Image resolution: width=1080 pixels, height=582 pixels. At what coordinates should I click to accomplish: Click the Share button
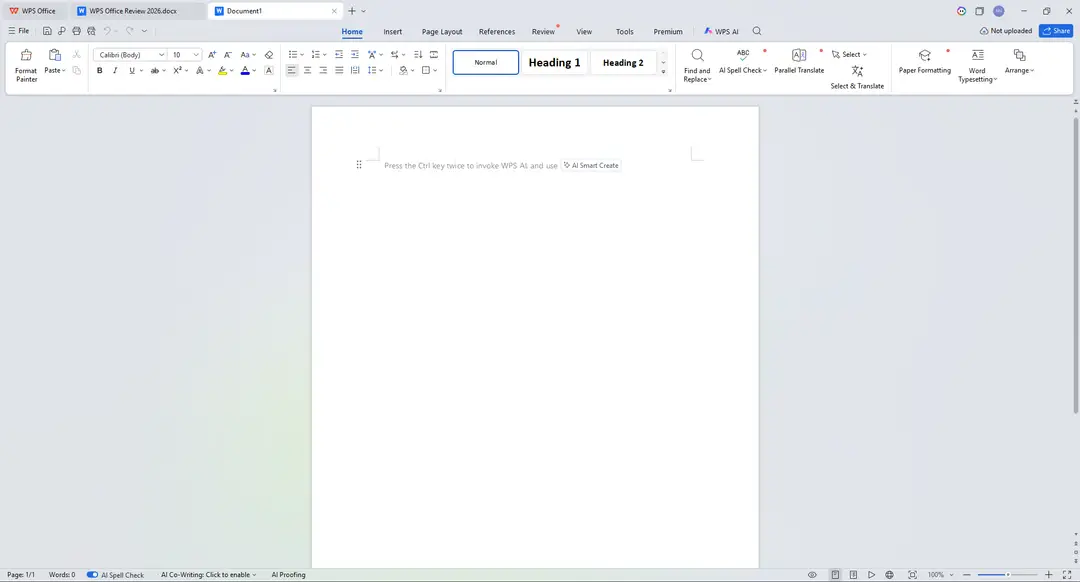click(x=1056, y=31)
